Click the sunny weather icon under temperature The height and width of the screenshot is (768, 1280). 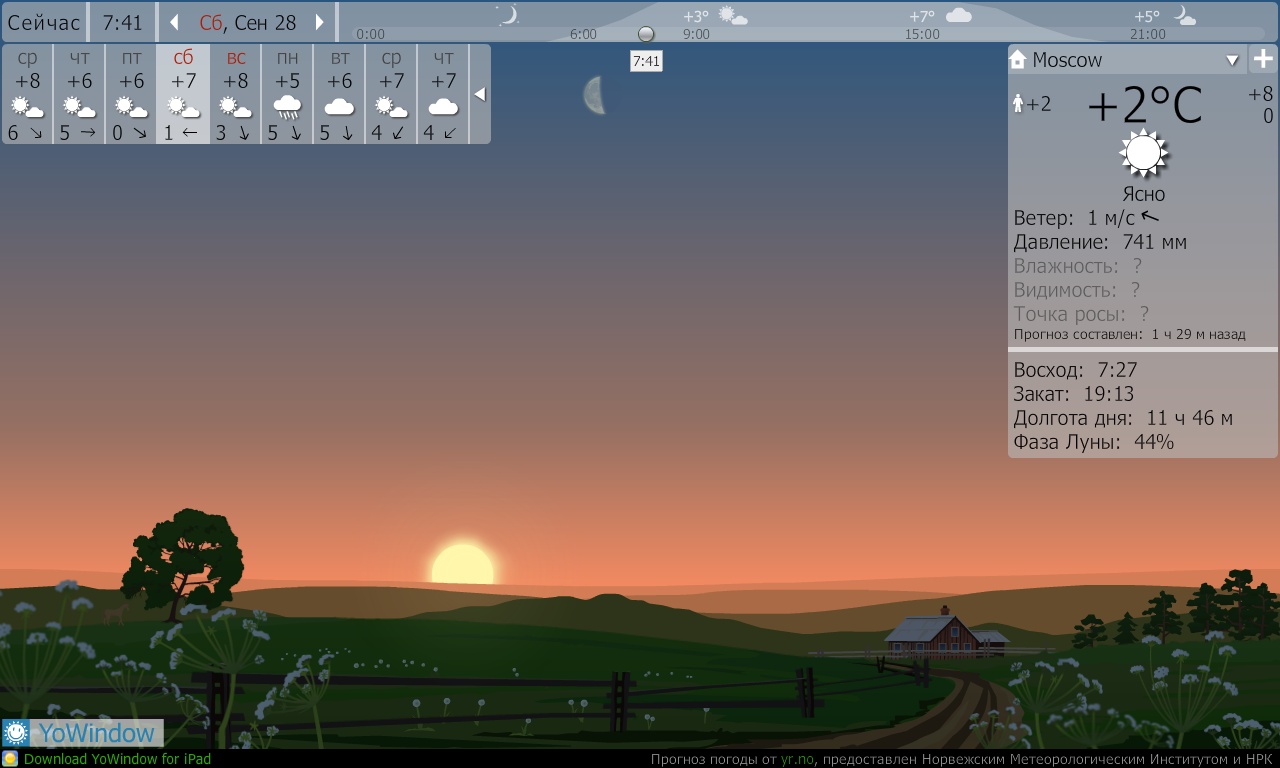[1143, 154]
